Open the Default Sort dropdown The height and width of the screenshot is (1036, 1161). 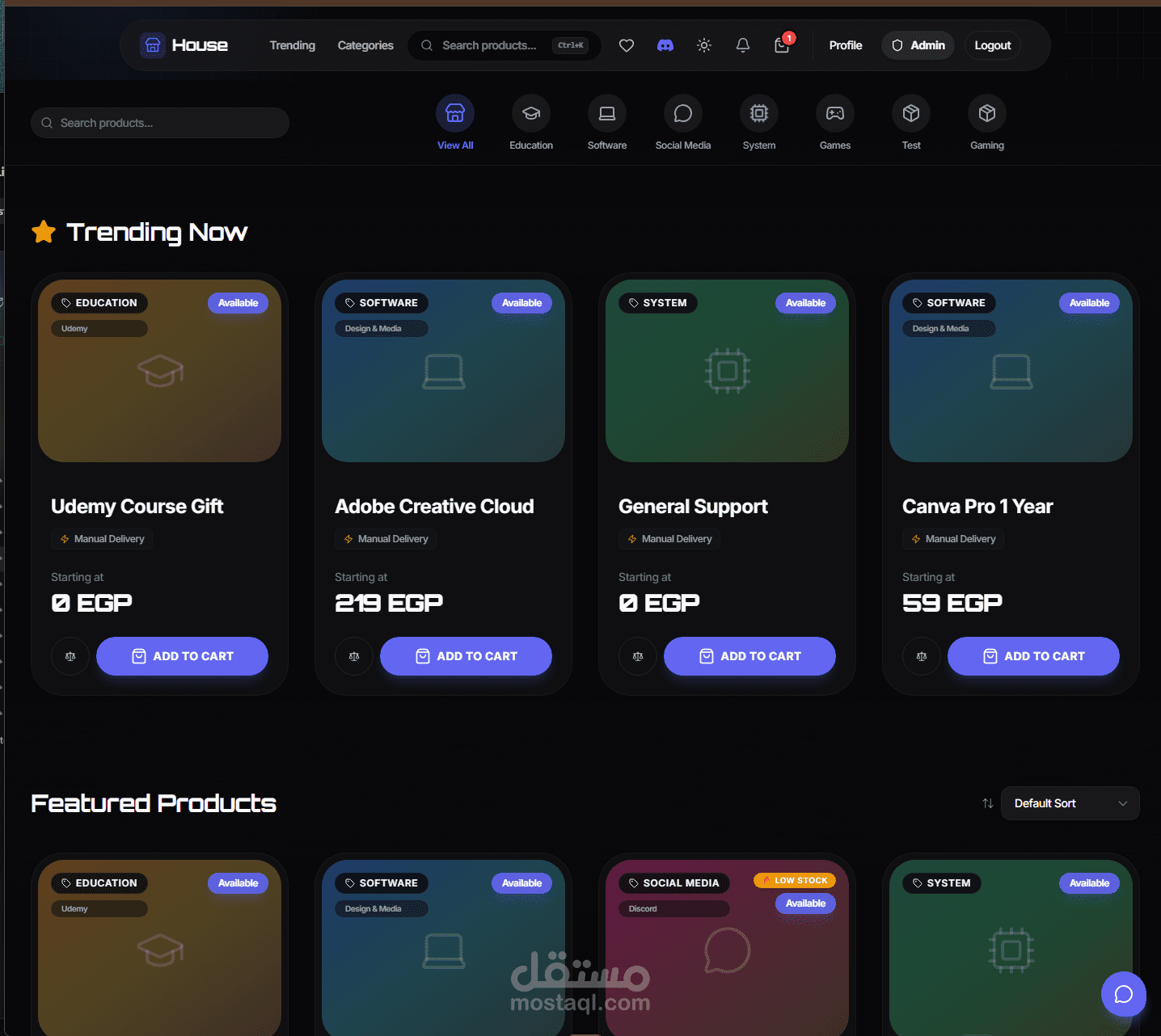(1070, 803)
